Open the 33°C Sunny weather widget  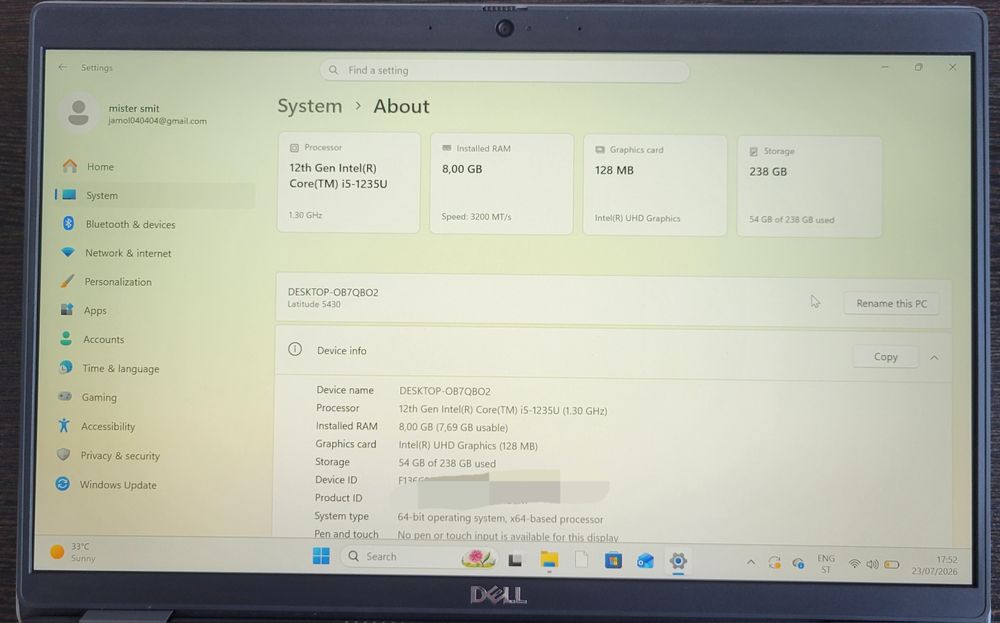(73, 552)
